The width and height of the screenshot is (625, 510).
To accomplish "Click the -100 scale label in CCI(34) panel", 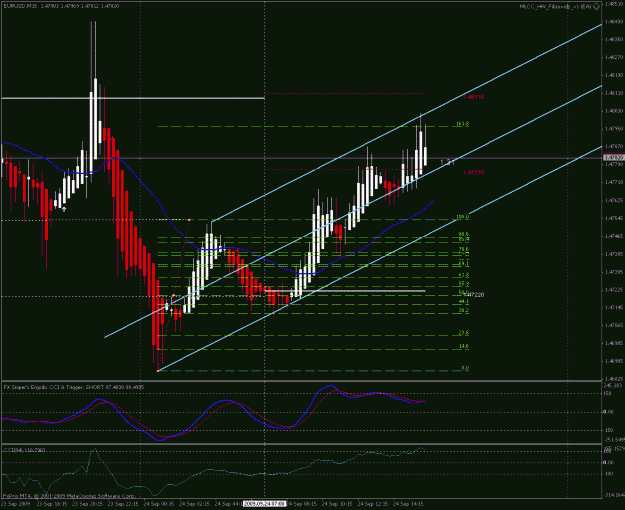I will (x=609, y=474).
